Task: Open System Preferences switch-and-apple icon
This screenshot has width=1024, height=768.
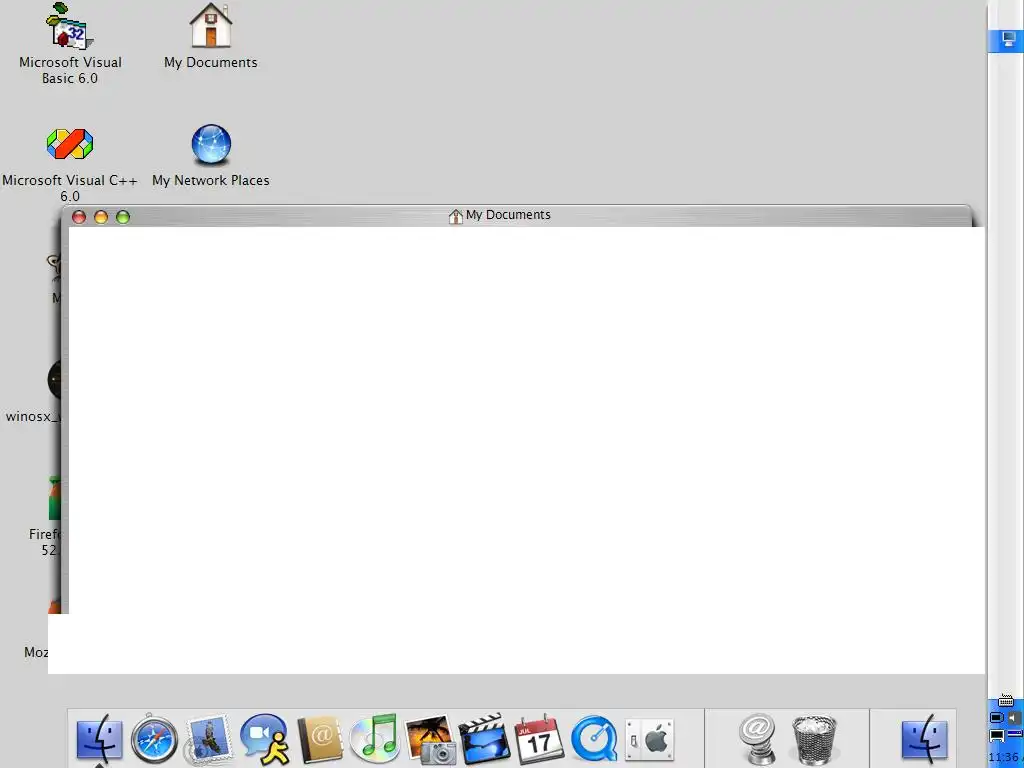Action: coord(649,740)
